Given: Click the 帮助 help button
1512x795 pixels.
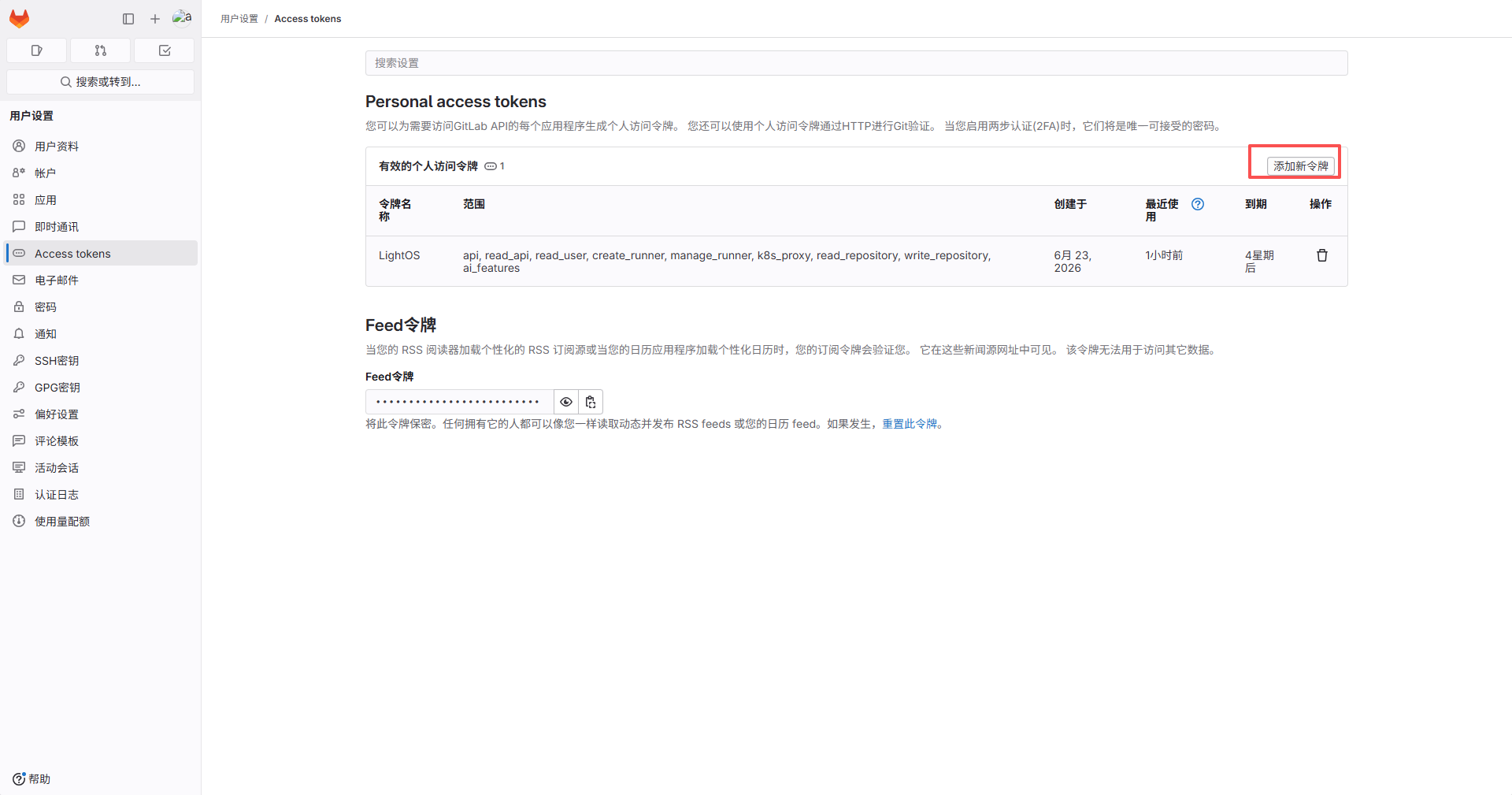Looking at the screenshot, I should pyautogui.click(x=31, y=779).
